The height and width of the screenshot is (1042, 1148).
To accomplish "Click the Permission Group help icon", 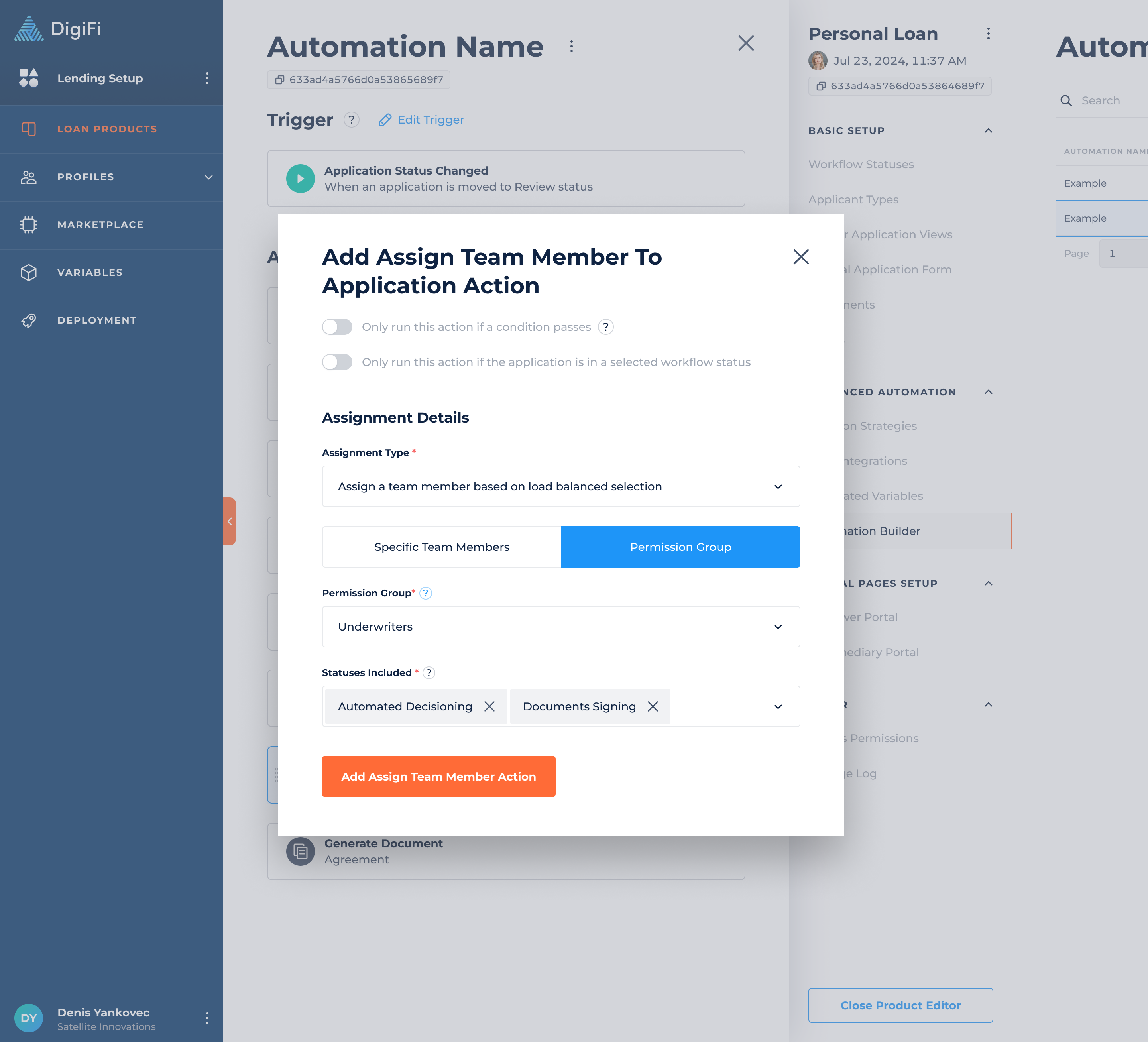I will point(425,593).
